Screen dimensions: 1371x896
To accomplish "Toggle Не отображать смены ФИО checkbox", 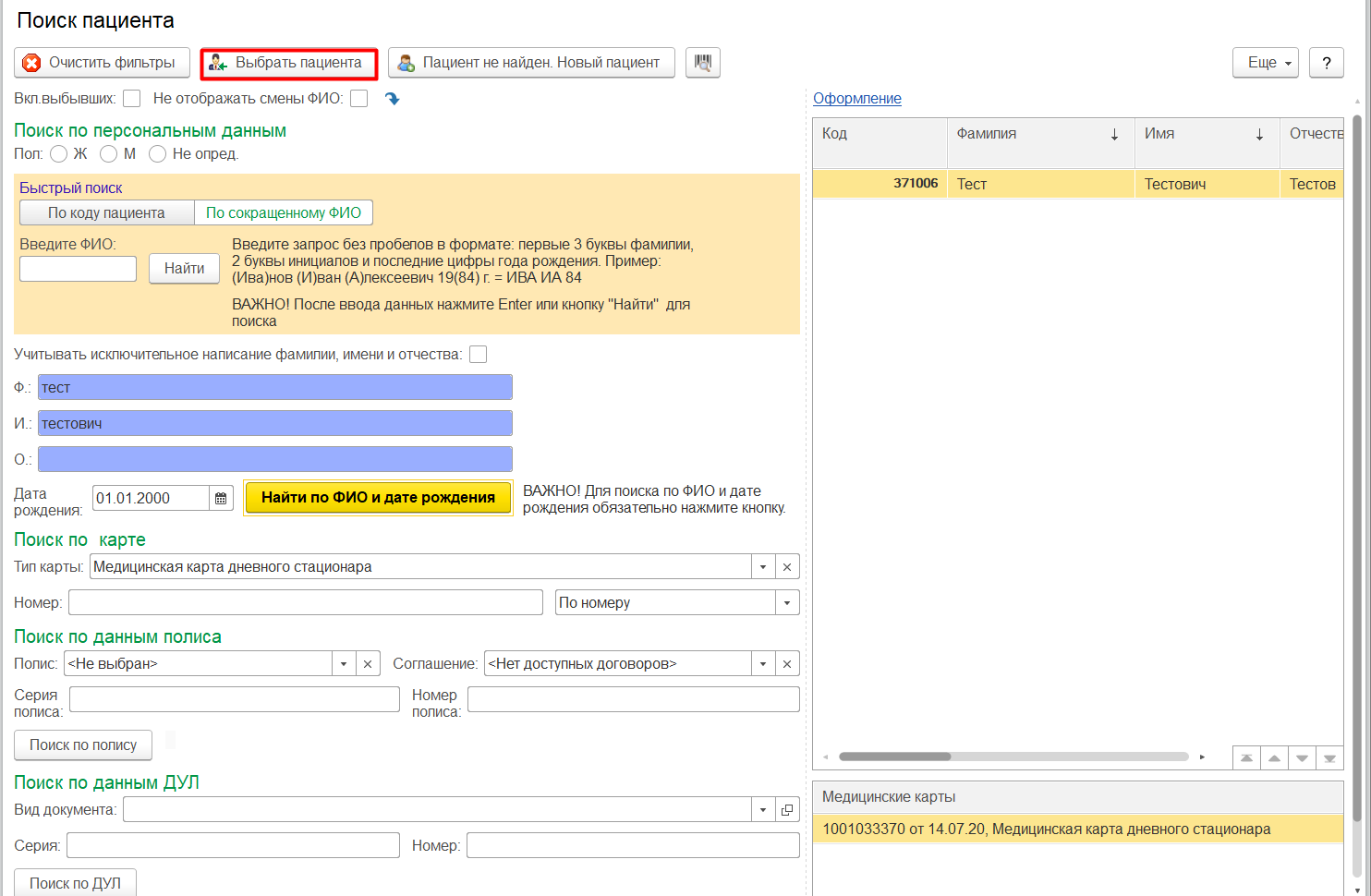I will point(359,99).
